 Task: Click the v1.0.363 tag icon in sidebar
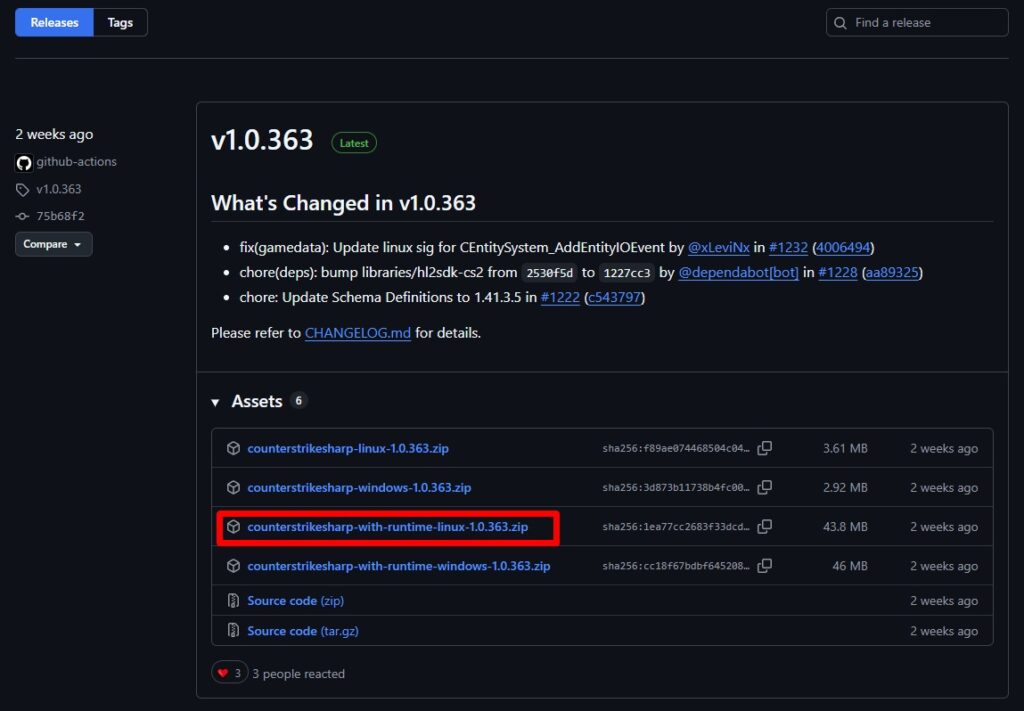(x=23, y=189)
